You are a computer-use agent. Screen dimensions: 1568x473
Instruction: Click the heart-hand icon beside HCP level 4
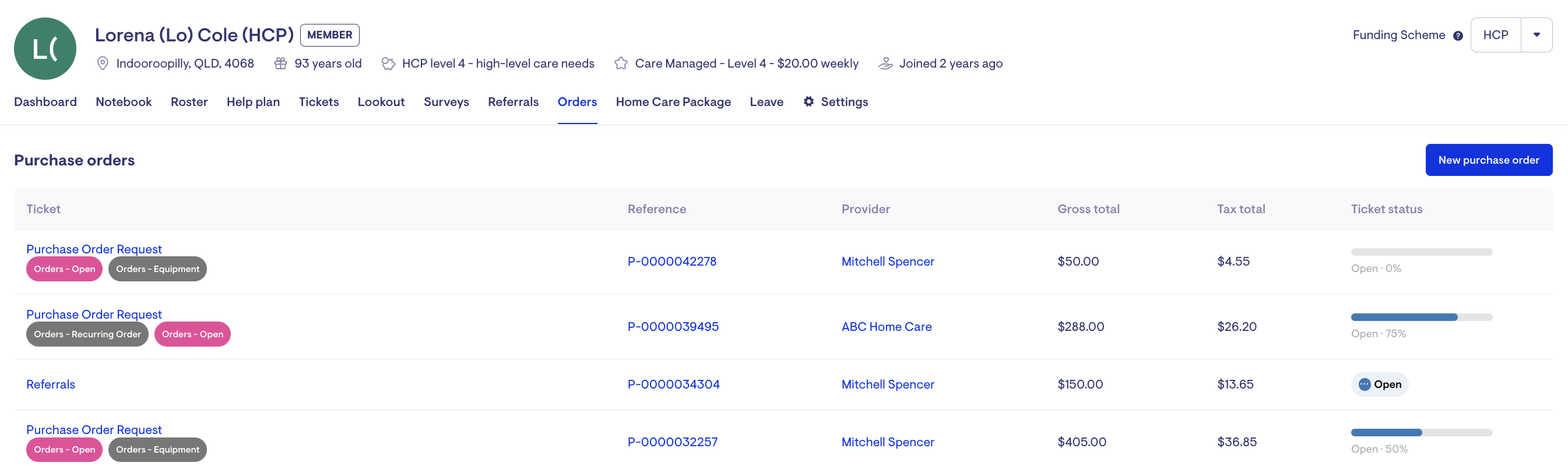388,63
